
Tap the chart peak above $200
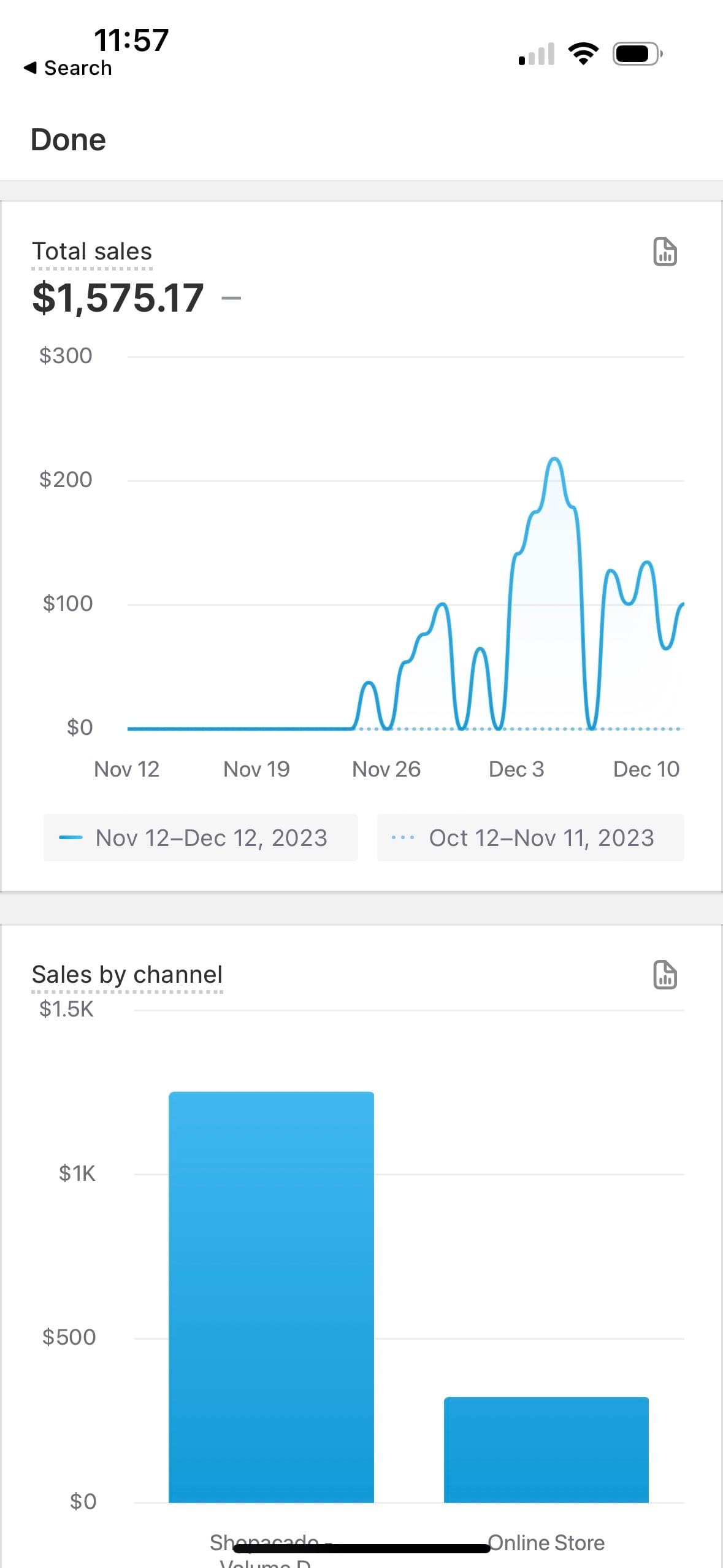pos(554,459)
